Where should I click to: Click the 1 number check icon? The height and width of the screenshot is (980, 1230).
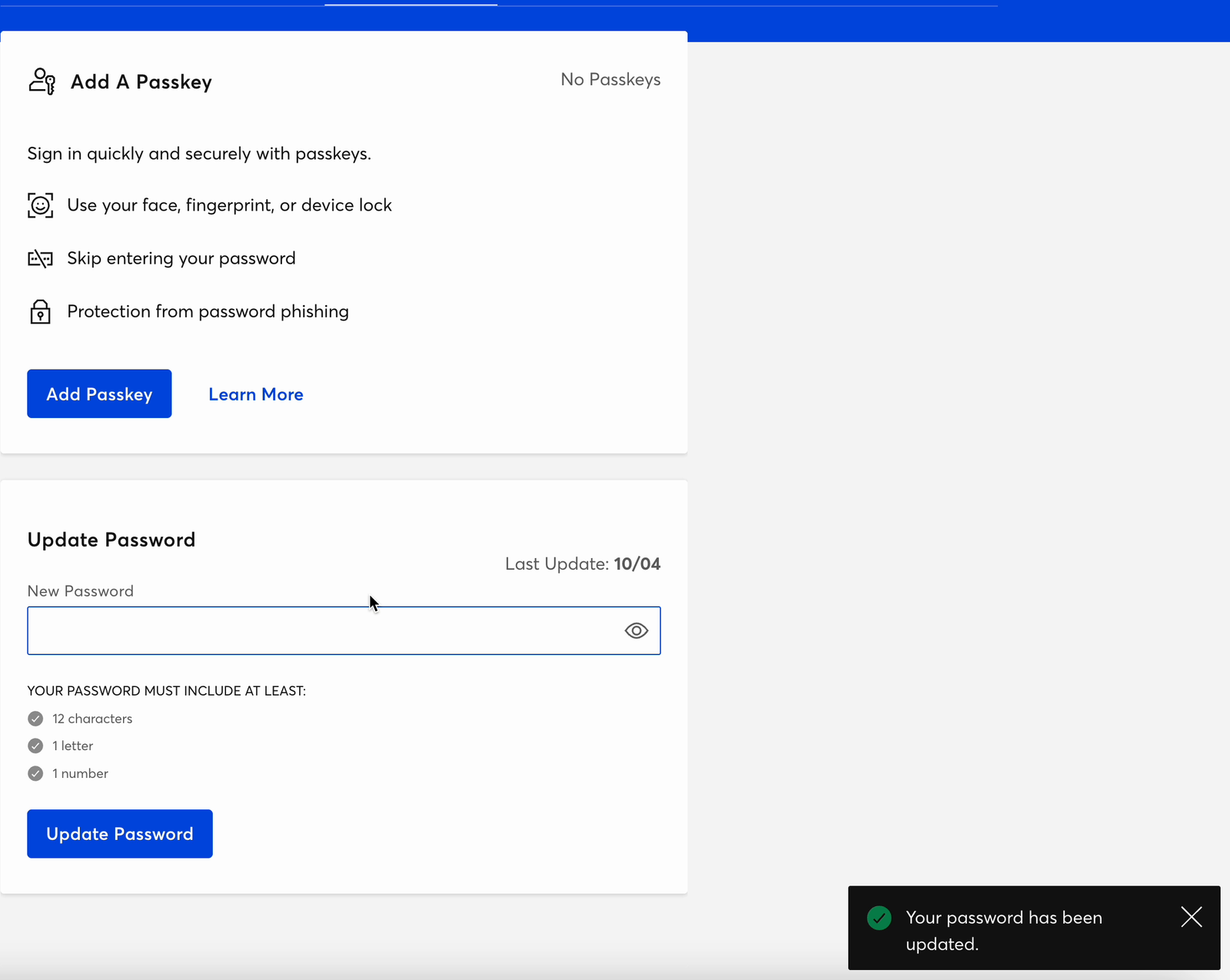tap(35, 773)
